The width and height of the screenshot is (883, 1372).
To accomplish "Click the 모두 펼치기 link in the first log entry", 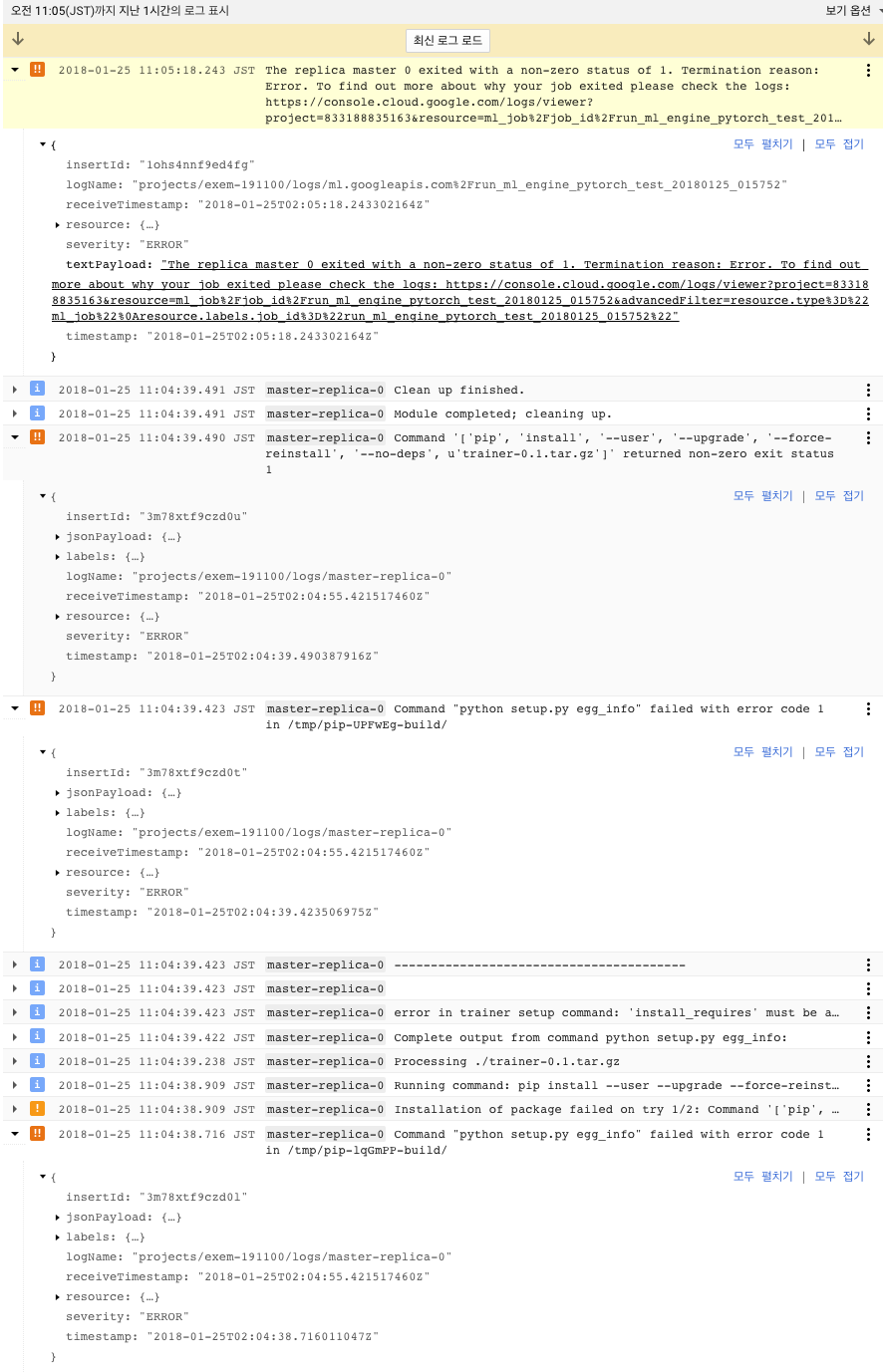I will (x=763, y=144).
